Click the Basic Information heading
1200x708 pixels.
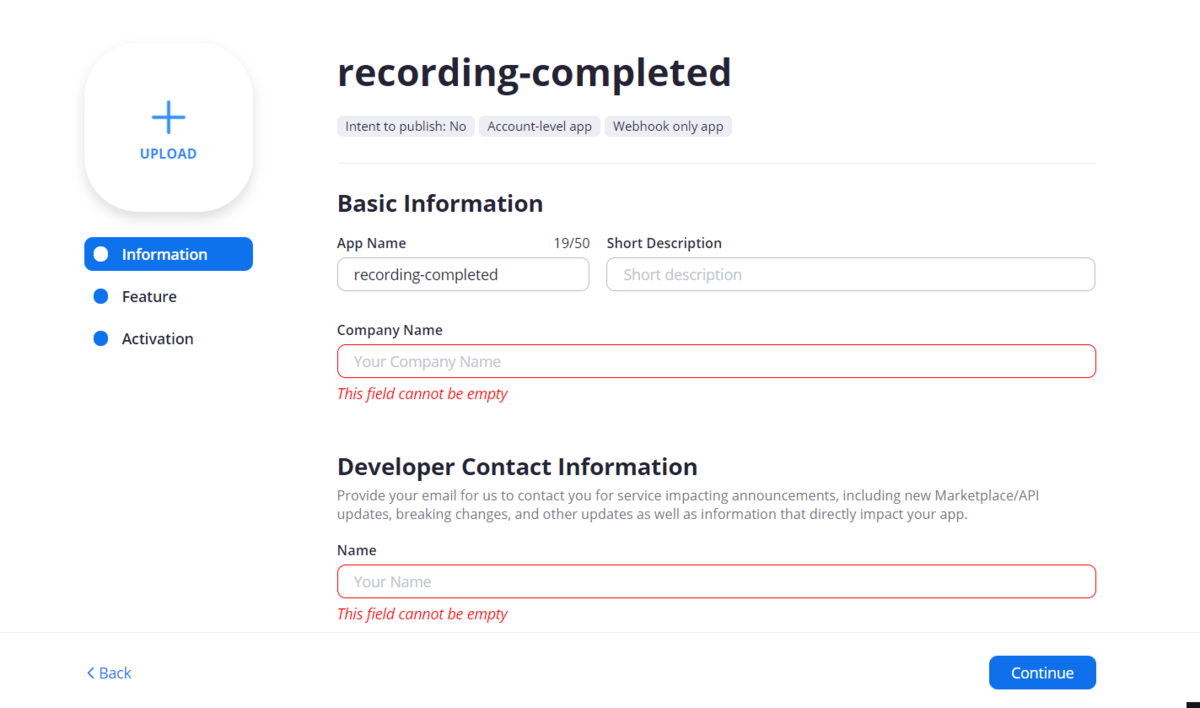click(440, 203)
